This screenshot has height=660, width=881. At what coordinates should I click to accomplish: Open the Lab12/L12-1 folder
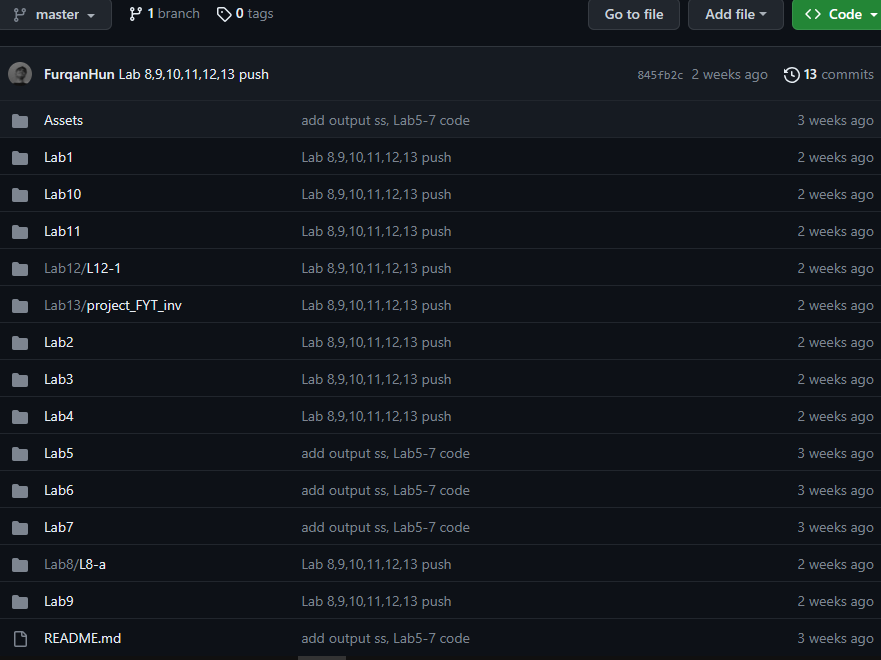tap(83, 268)
